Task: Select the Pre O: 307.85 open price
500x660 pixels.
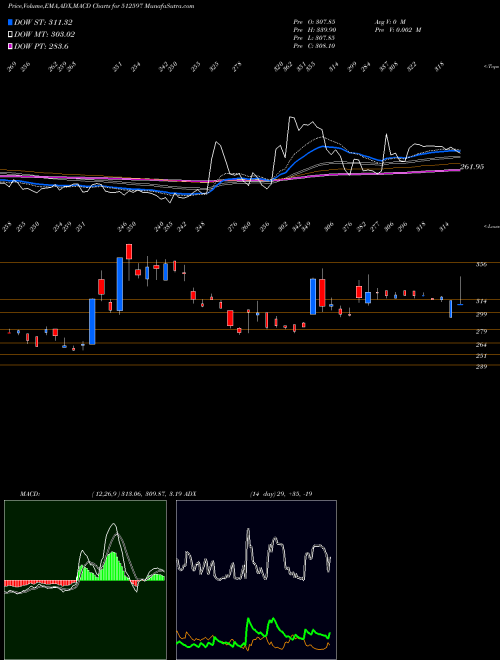Action: (314, 21)
